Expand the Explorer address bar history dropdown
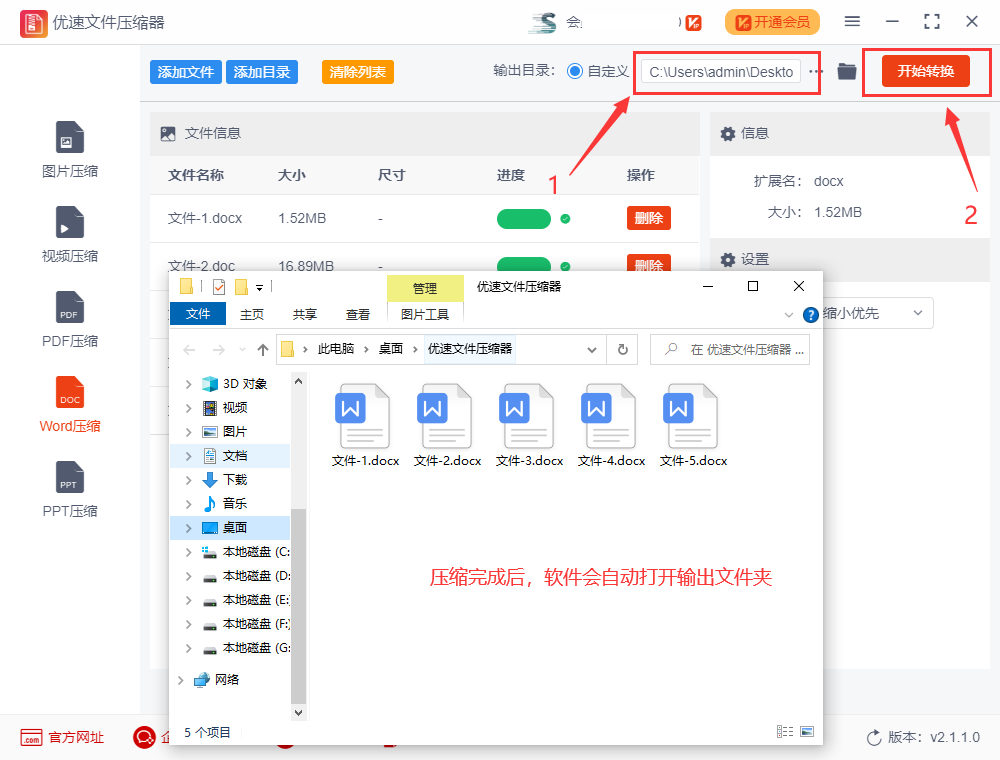 coord(592,349)
